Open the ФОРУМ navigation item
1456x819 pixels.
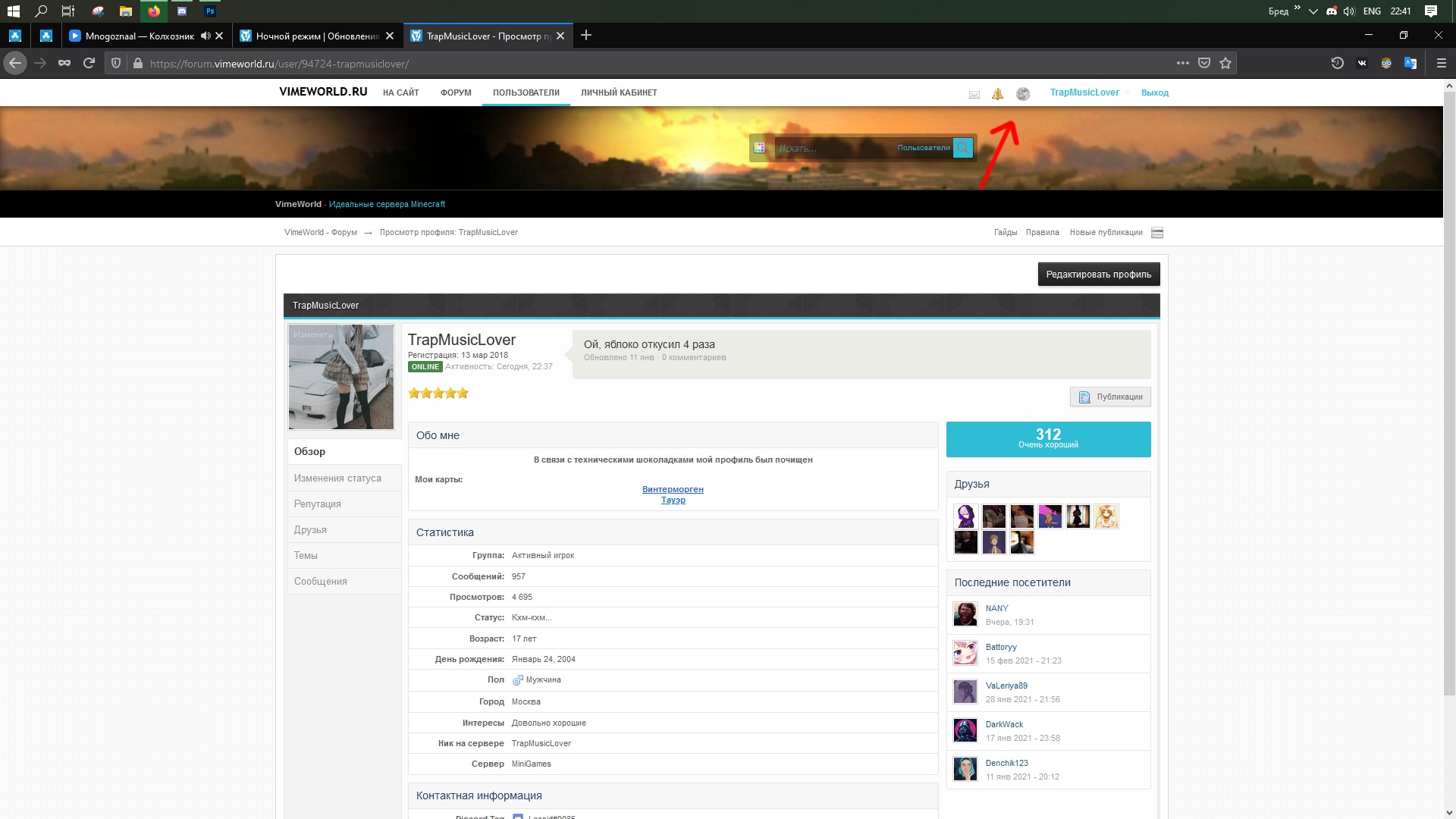click(x=456, y=93)
